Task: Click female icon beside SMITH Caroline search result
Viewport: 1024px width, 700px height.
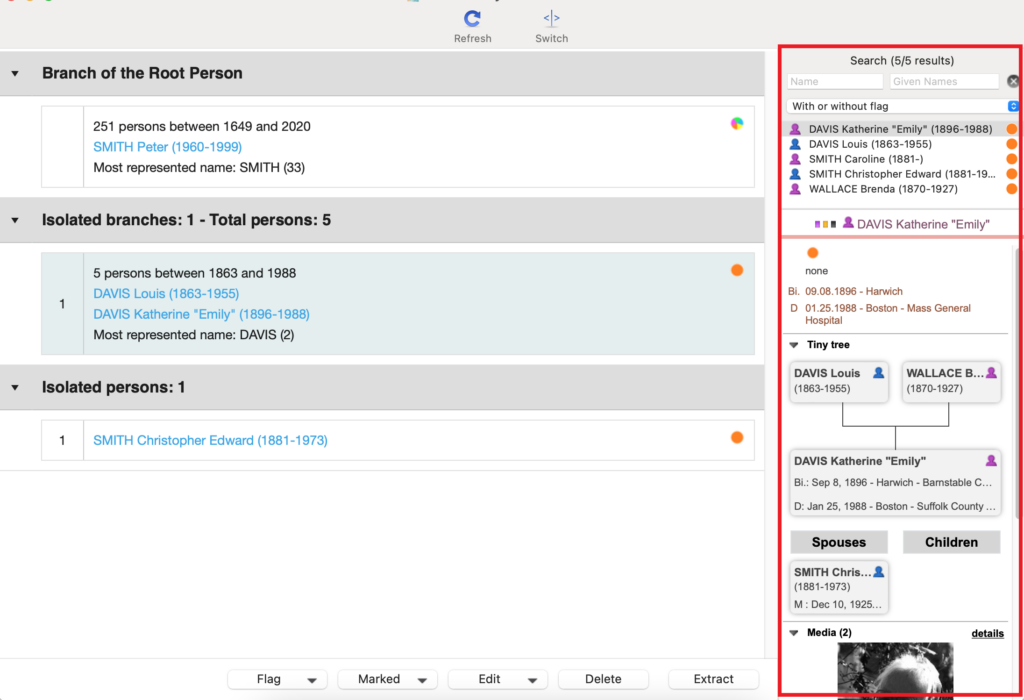Action: point(795,159)
